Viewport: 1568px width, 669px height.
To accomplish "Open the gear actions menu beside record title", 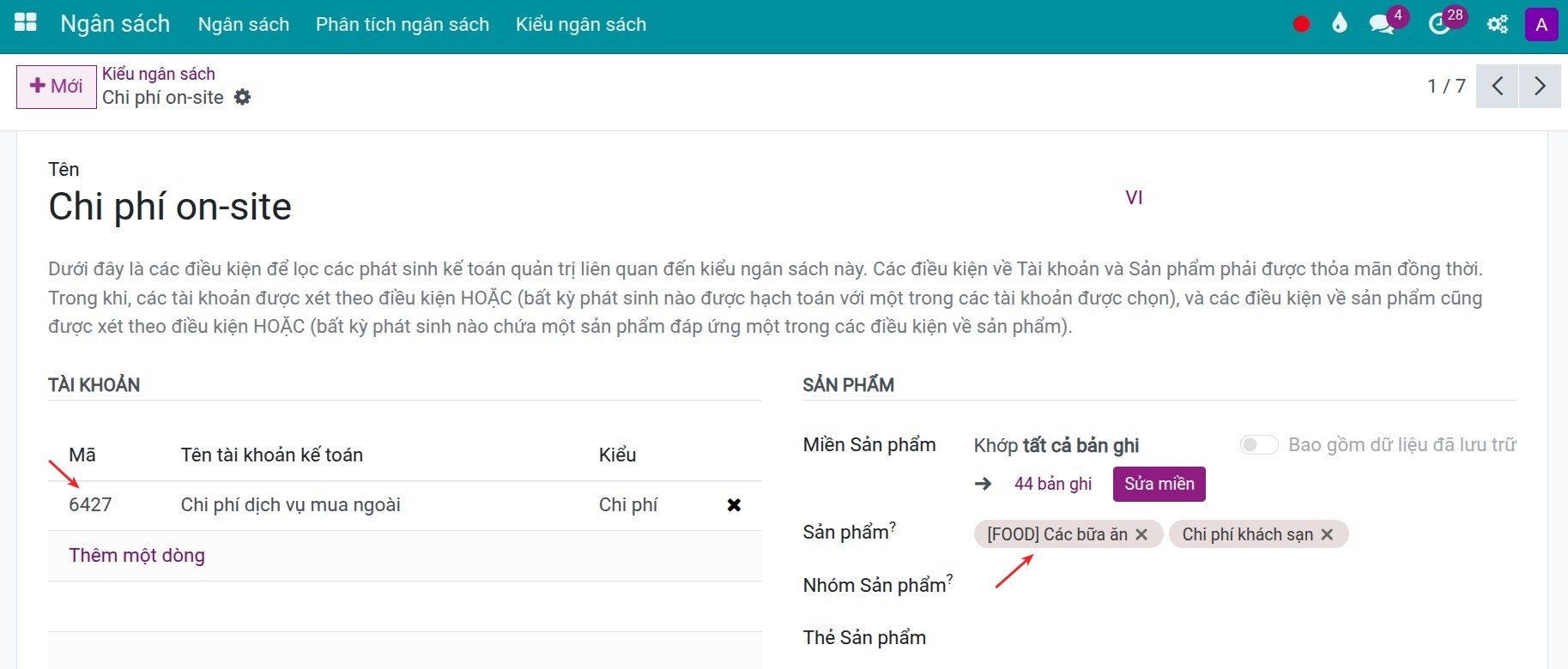I will (243, 98).
